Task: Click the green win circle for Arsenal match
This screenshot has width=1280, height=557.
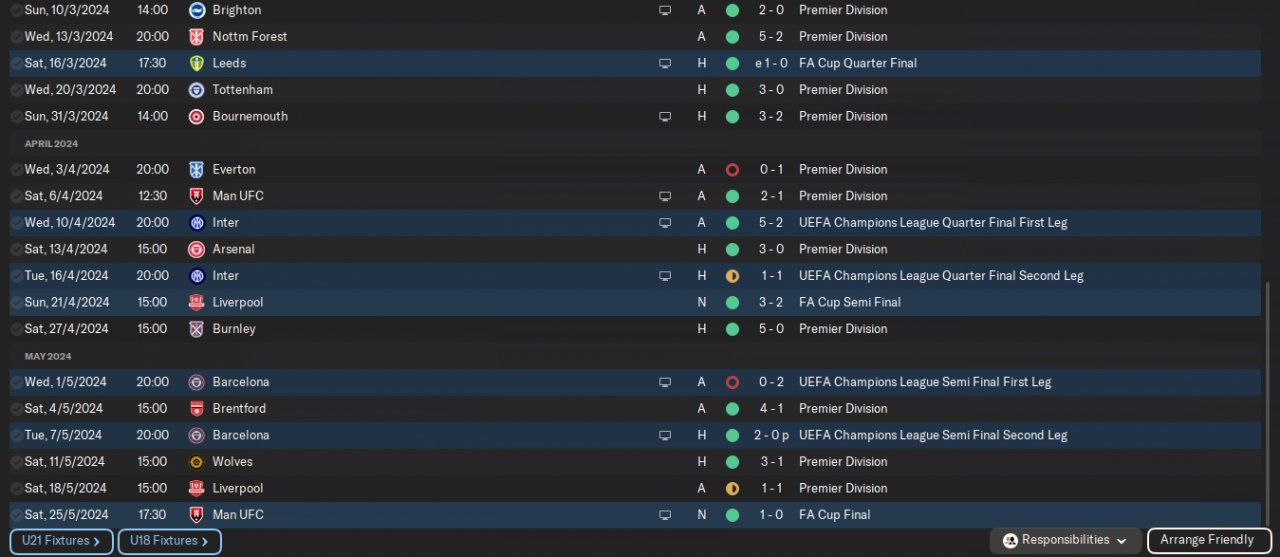Action: click(x=732, y=249)
